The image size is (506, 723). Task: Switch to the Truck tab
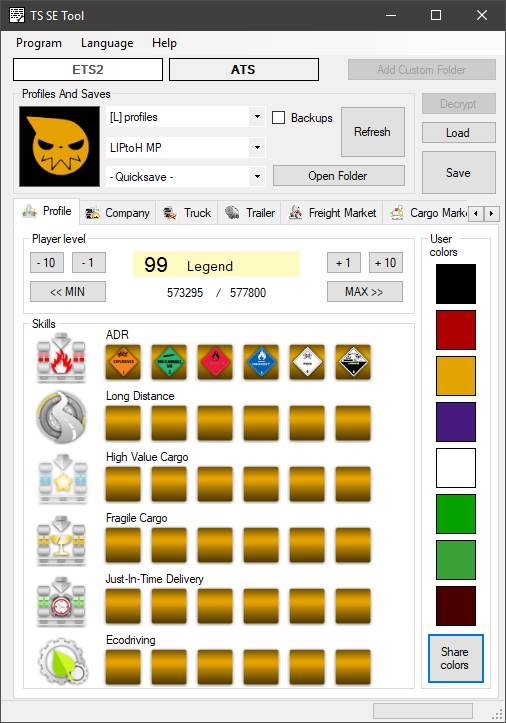click(x=187, y=213)
